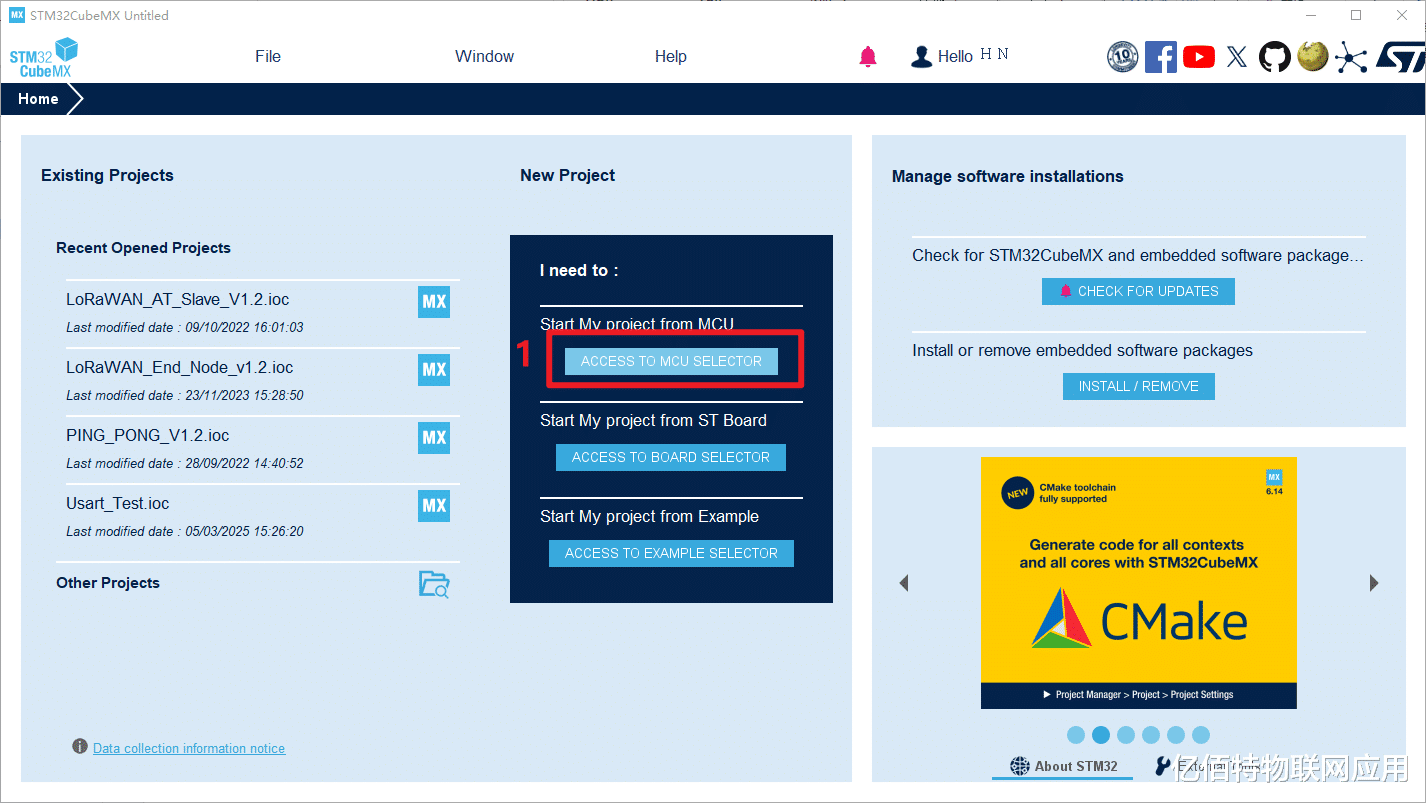This screenshot has height=803, width=1426.
Task: Open the Window menu
Action: coord(485,57)
